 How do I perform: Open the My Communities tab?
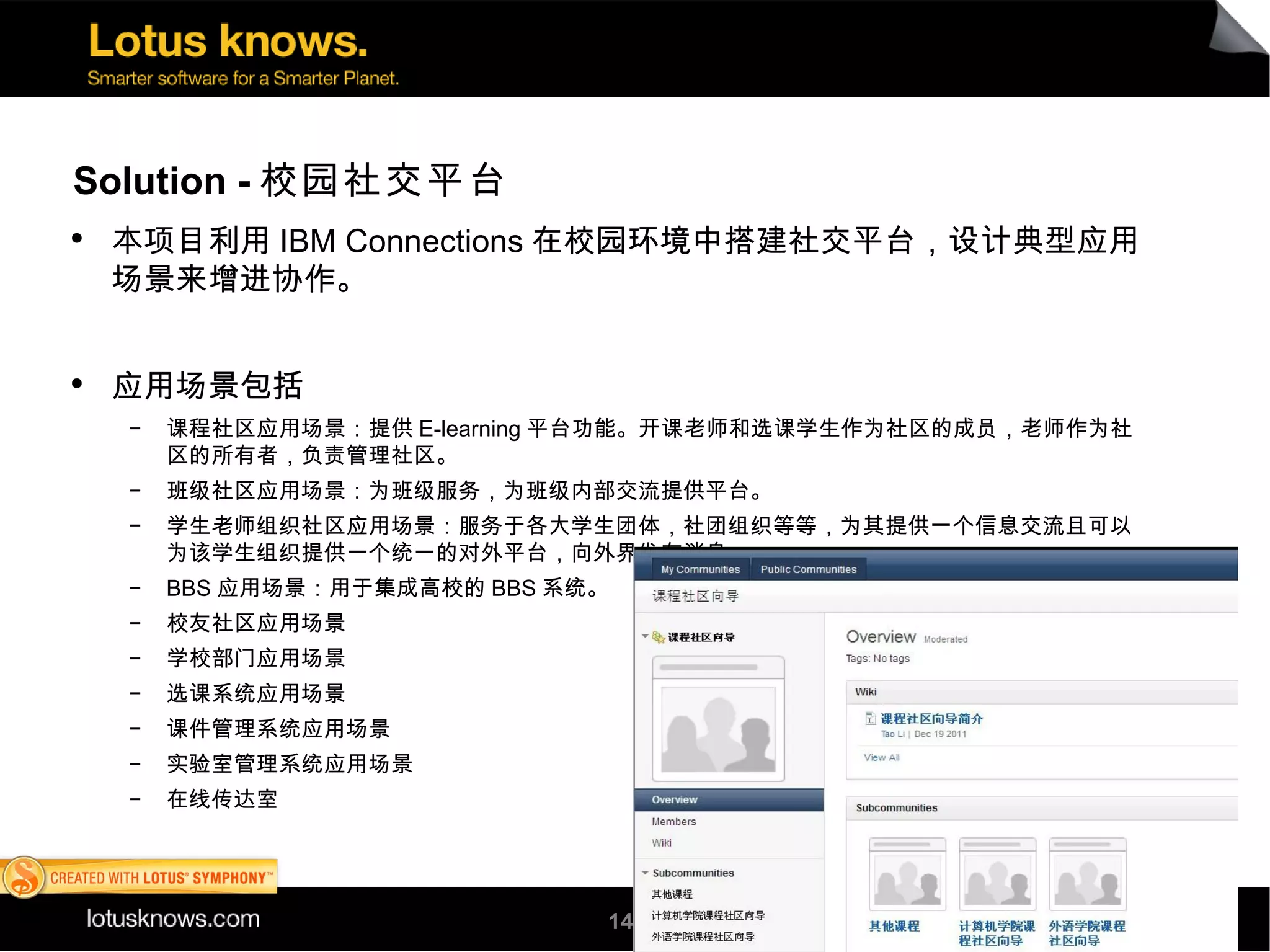[700, 569]
